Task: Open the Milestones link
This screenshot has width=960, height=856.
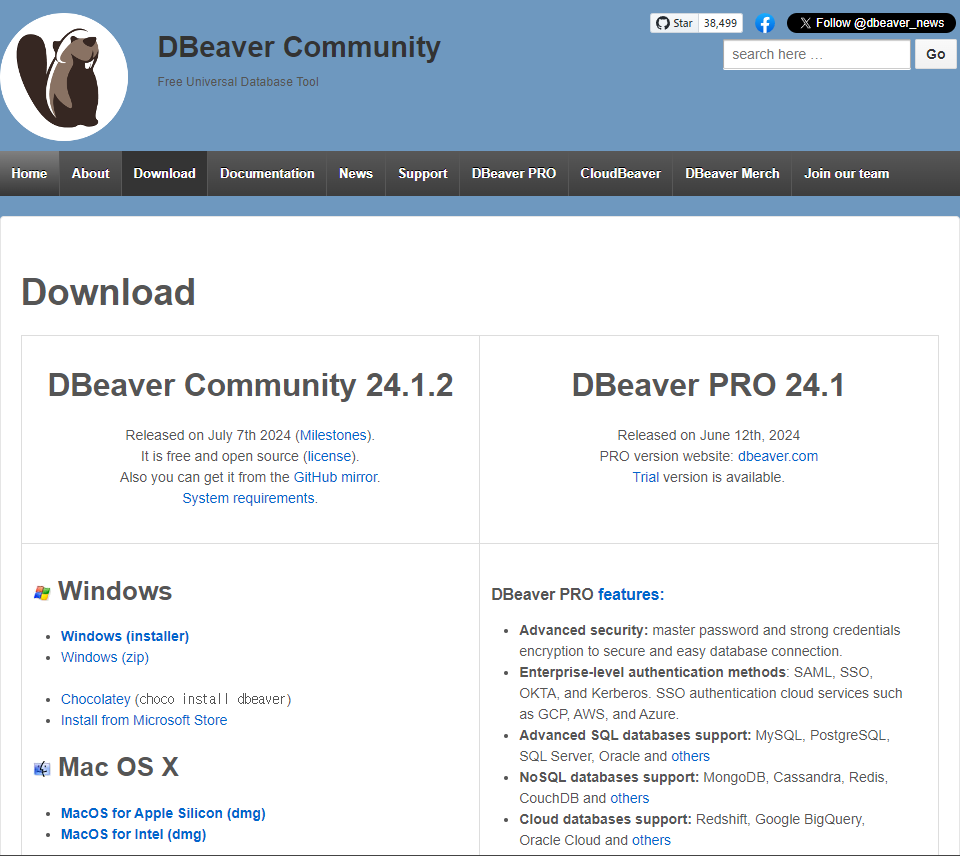Action: coord(333,435)
